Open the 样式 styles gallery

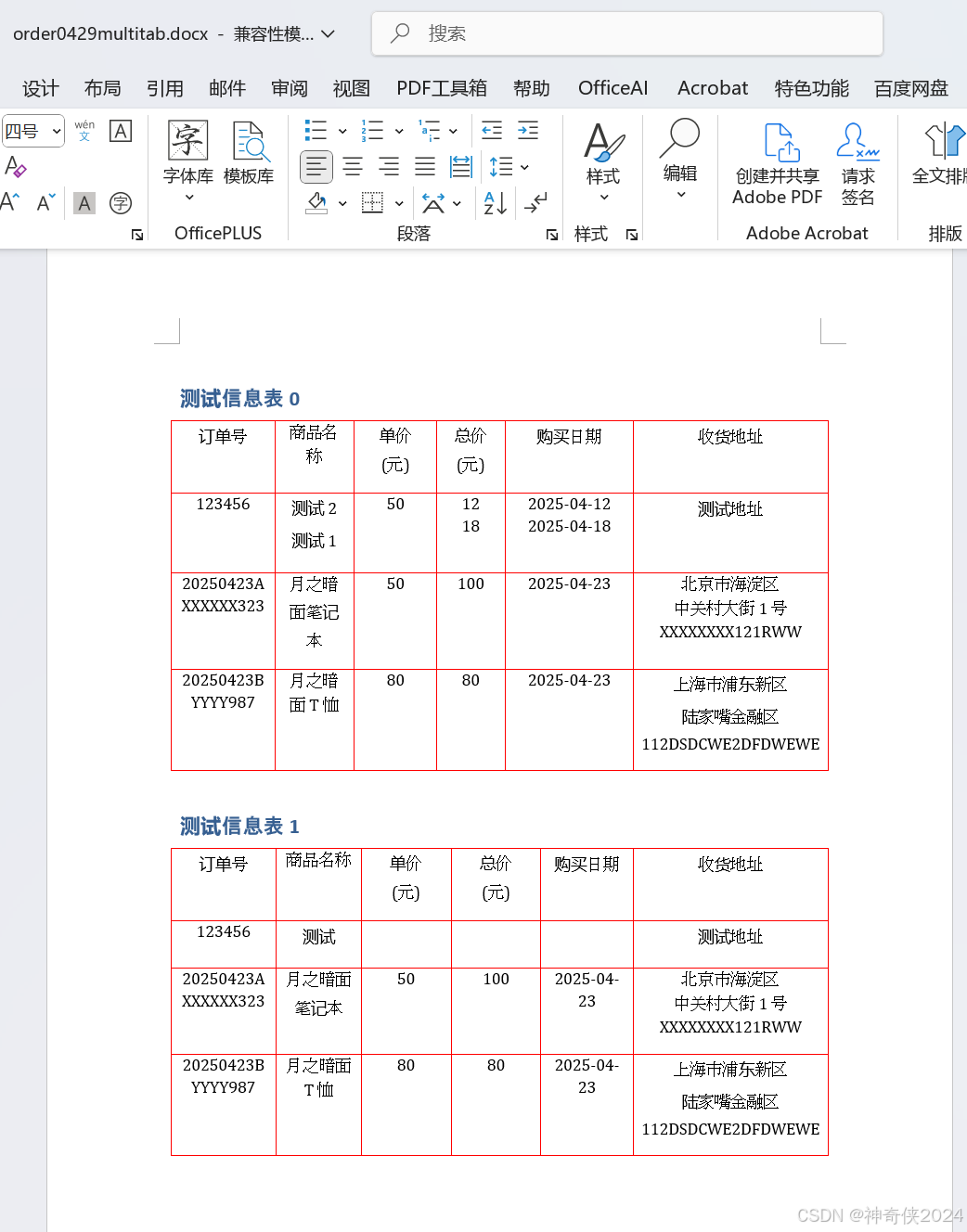click(x=602, y=162)
